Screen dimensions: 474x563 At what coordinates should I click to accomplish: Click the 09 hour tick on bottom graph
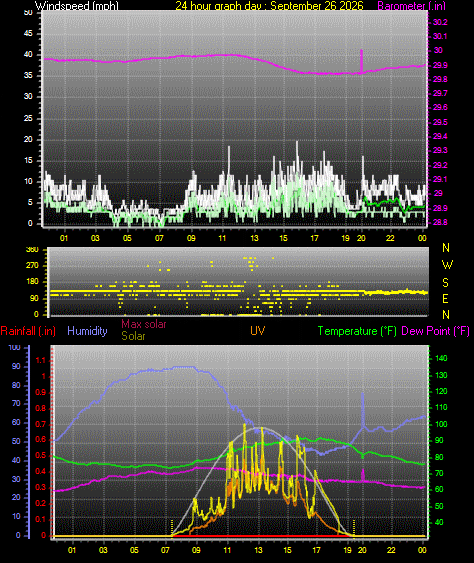(196, 550)
